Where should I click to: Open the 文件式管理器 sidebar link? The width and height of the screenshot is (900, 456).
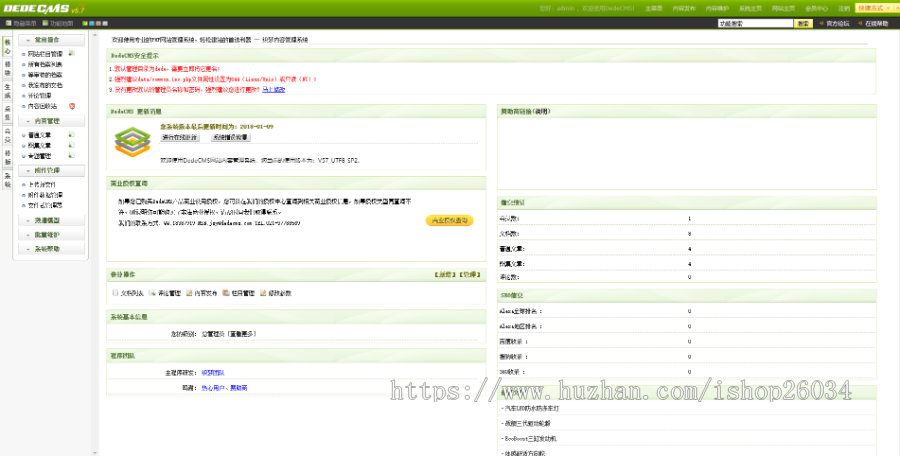[45, 205]
